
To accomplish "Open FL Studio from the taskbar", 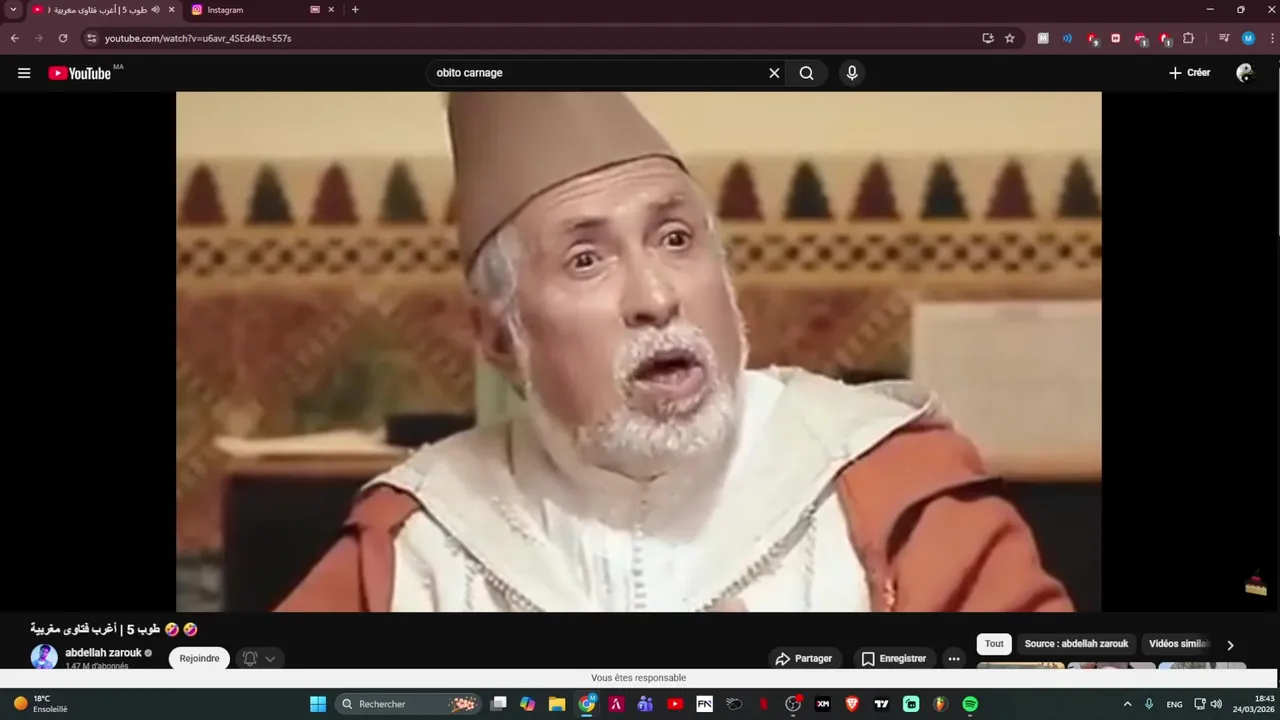I will tap(941, 704).
